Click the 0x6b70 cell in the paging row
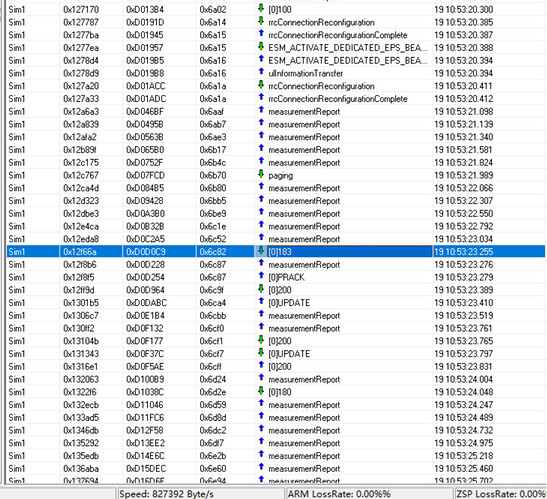Image resolution: width=547 pixels, height=499 pixels. click(213, 176)
